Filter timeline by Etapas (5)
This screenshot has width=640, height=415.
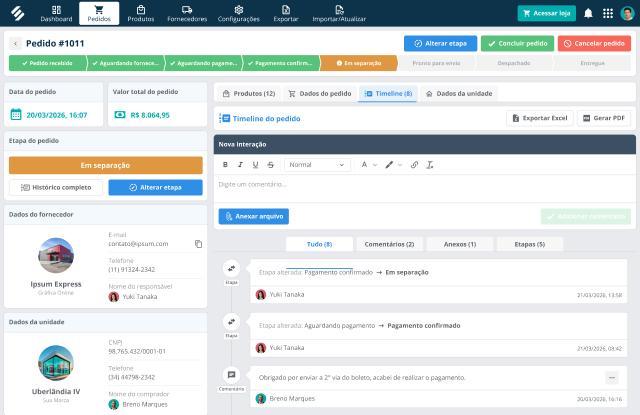(530, 244)
